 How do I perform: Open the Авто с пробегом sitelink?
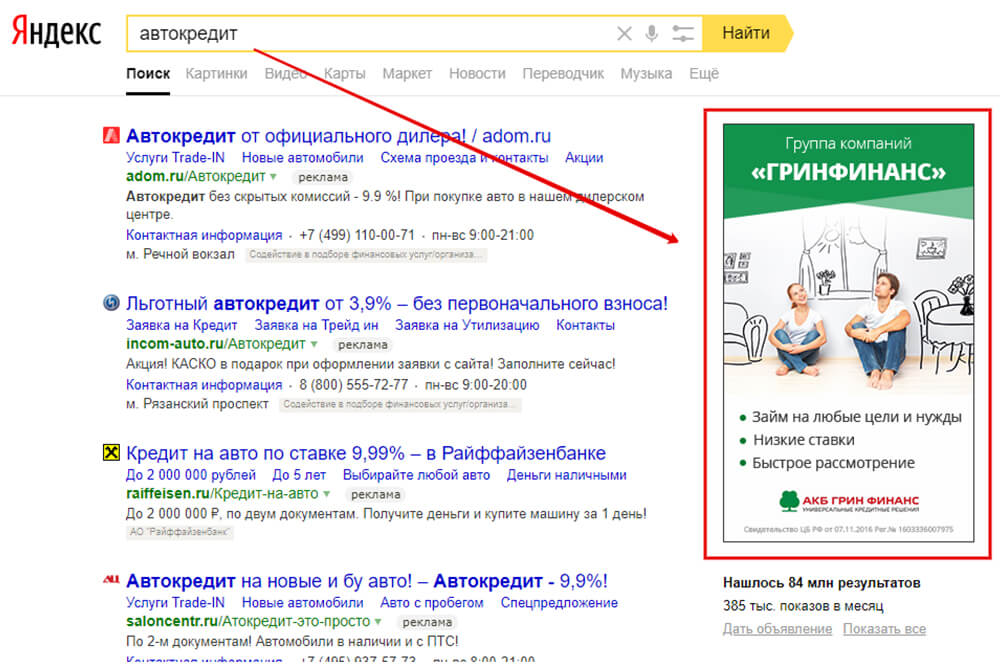click(x=432, y=603)
